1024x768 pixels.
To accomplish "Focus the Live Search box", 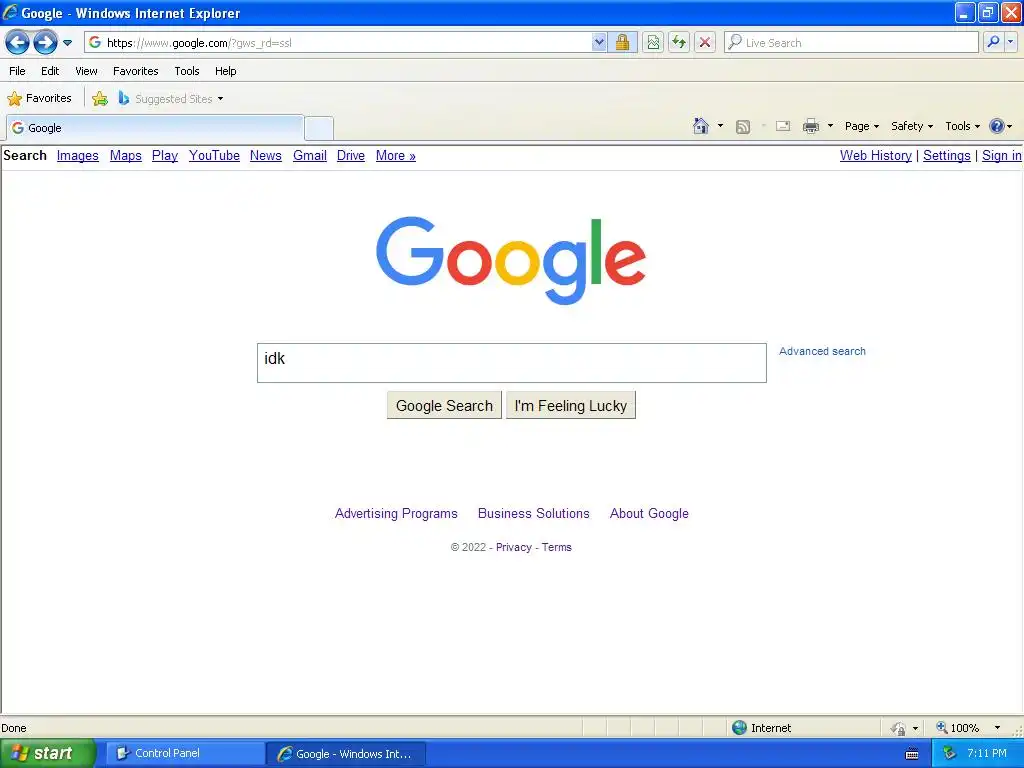I will coord(852,42).
